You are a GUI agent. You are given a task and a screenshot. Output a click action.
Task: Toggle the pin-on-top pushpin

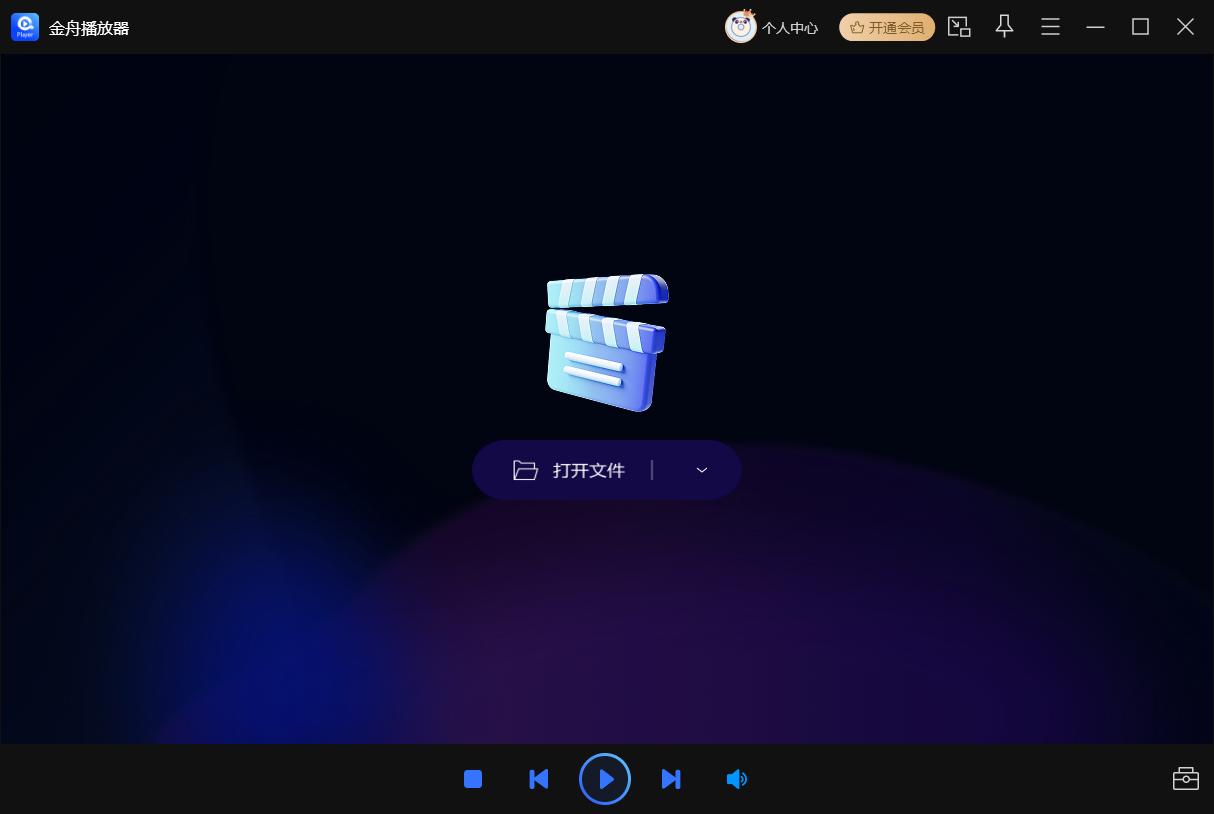[x=1005, y=27]
